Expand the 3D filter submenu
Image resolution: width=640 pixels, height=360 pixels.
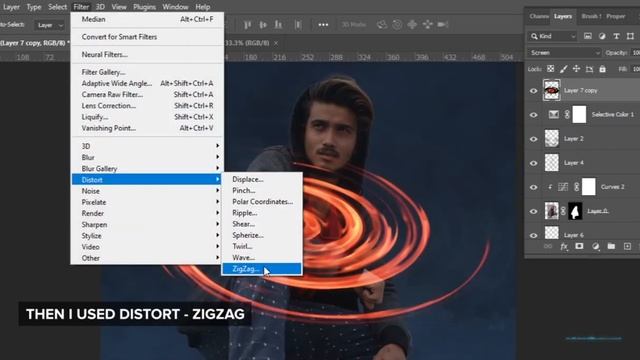click(147, 146)
